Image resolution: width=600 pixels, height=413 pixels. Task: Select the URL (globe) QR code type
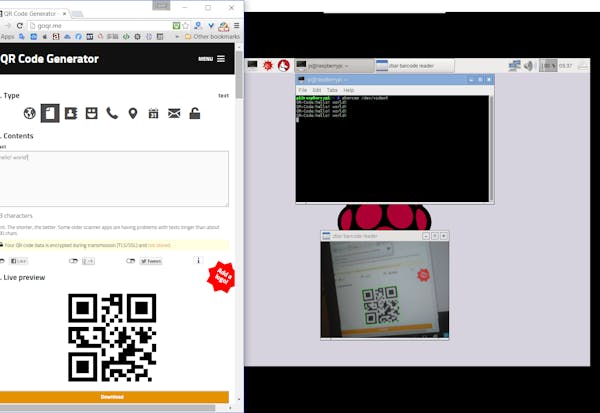[29, 113]
